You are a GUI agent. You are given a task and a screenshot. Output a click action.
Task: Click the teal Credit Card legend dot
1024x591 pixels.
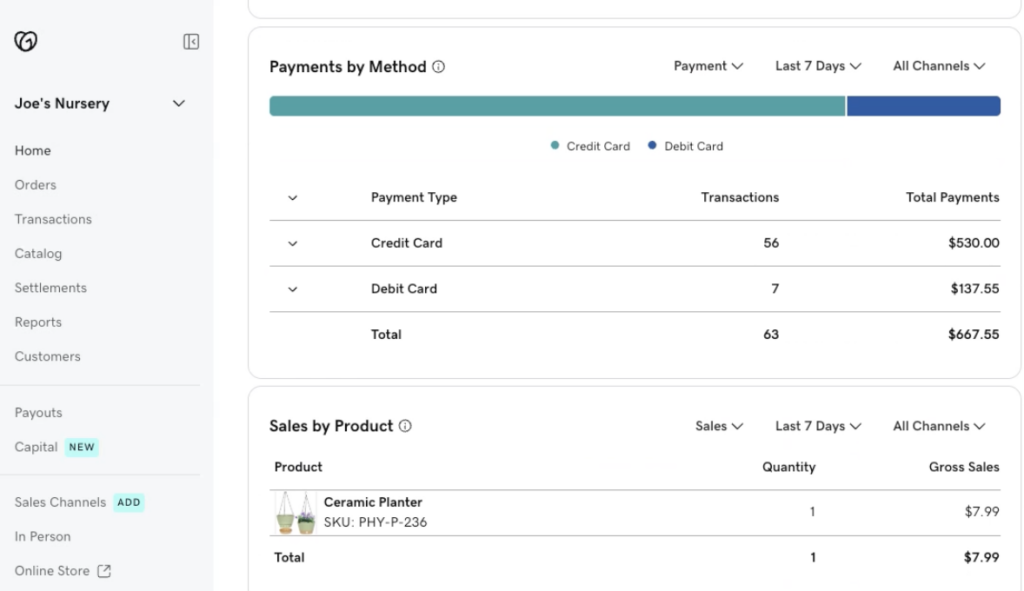[x=553, y=145]
